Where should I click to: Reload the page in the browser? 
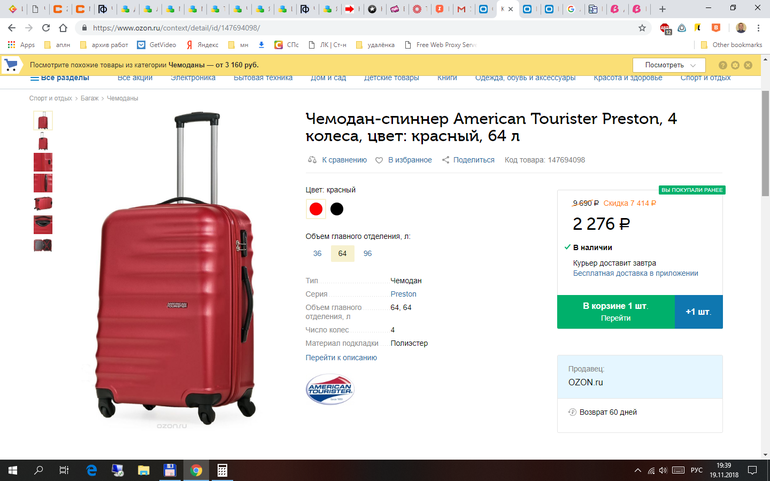62,28
